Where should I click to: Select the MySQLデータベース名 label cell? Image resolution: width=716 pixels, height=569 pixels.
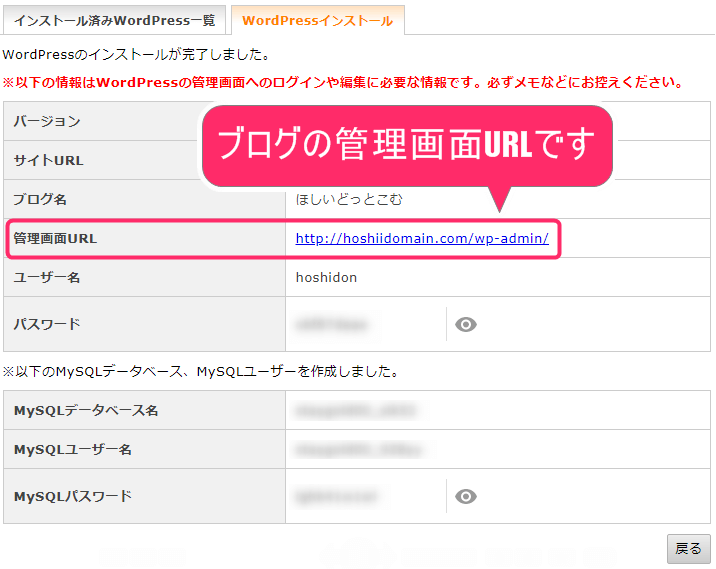pos(86,411)
